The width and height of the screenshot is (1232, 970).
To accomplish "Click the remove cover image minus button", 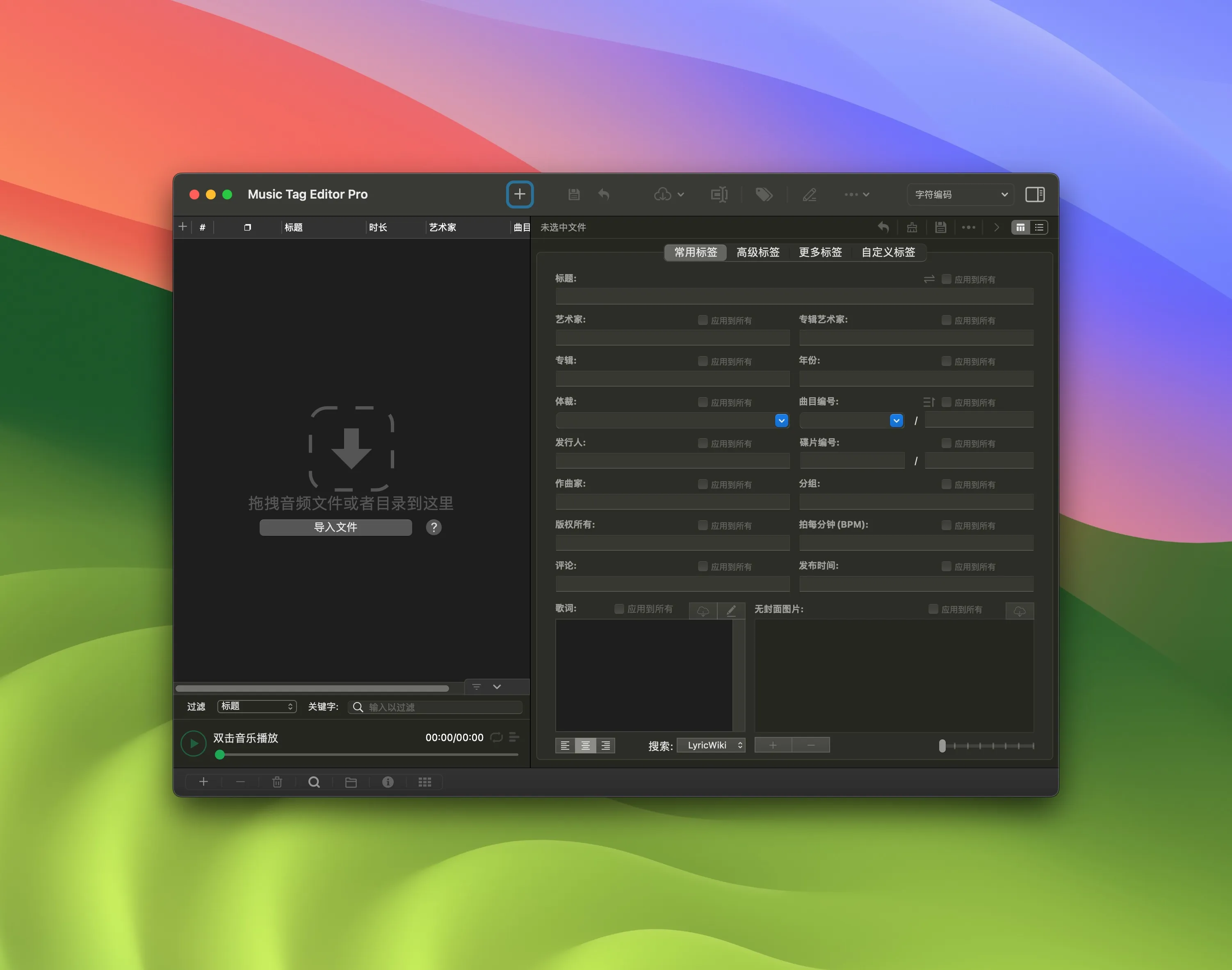I will tap(811, 745).
